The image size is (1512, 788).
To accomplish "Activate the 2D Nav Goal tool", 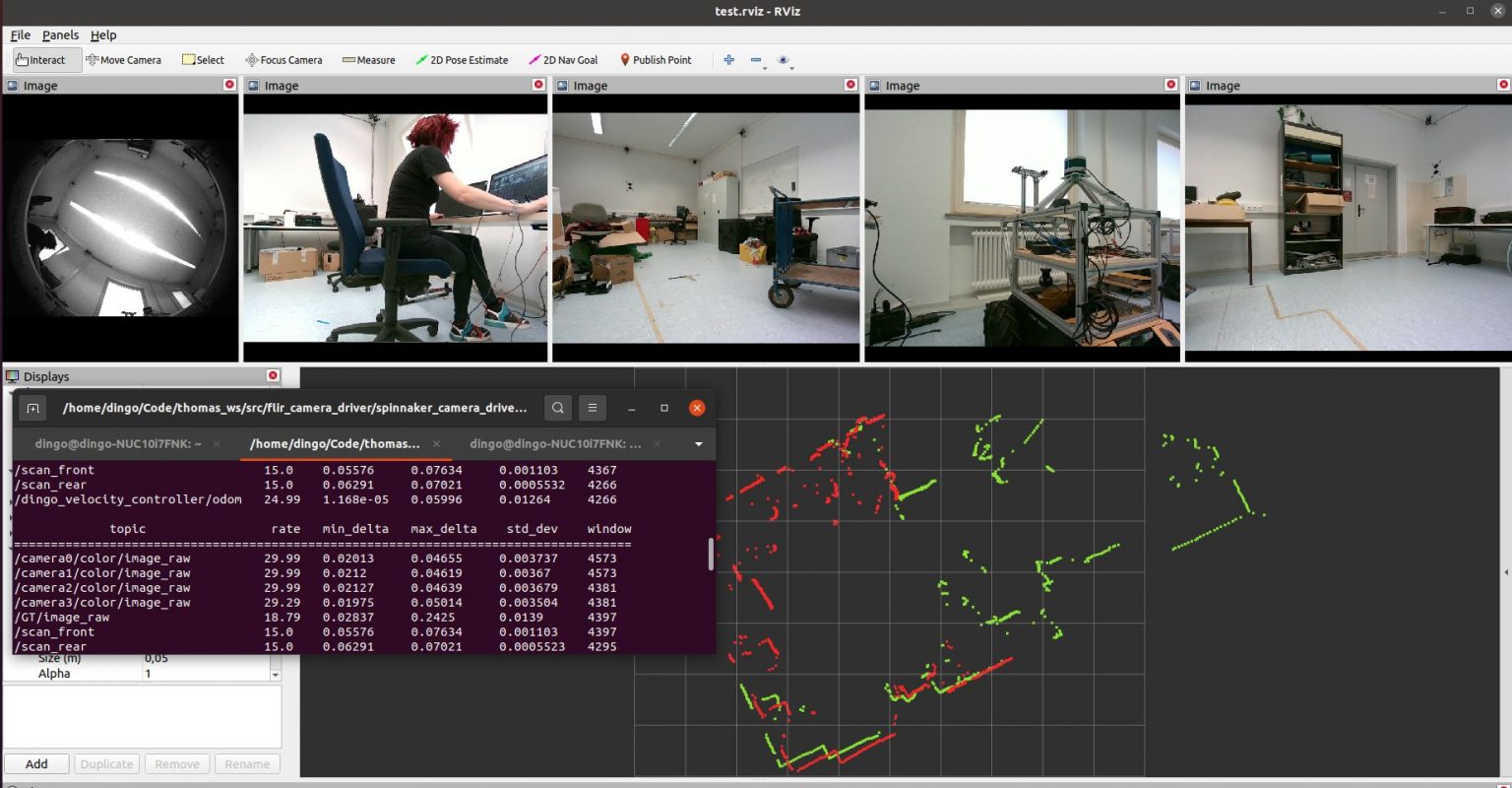I will (x=563, y=60).
